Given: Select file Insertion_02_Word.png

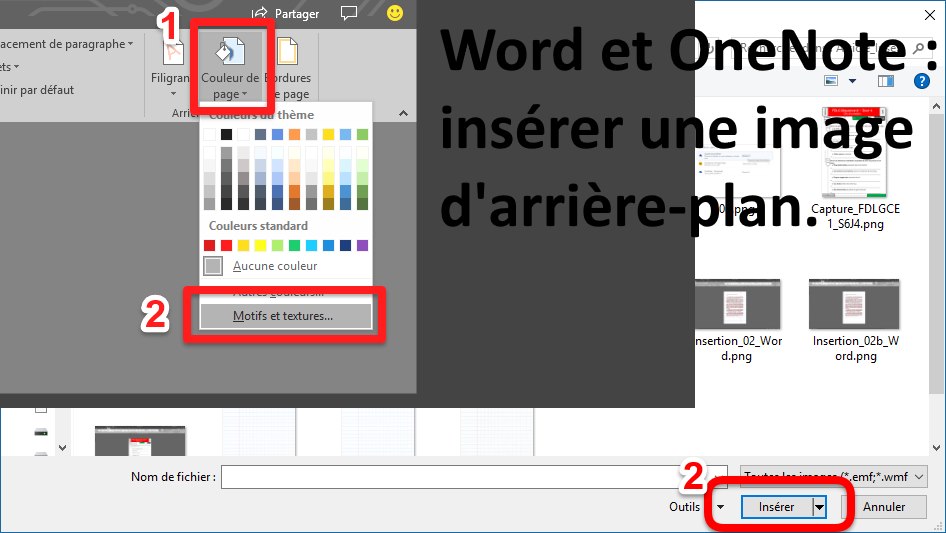Looking at the screenshot, I should pos(737,321).
